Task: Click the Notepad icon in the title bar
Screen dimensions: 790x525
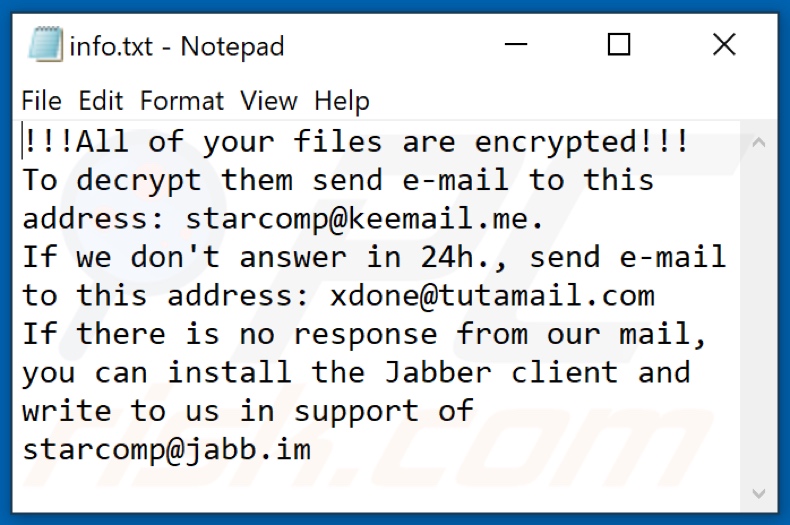Action: point(44,45)
